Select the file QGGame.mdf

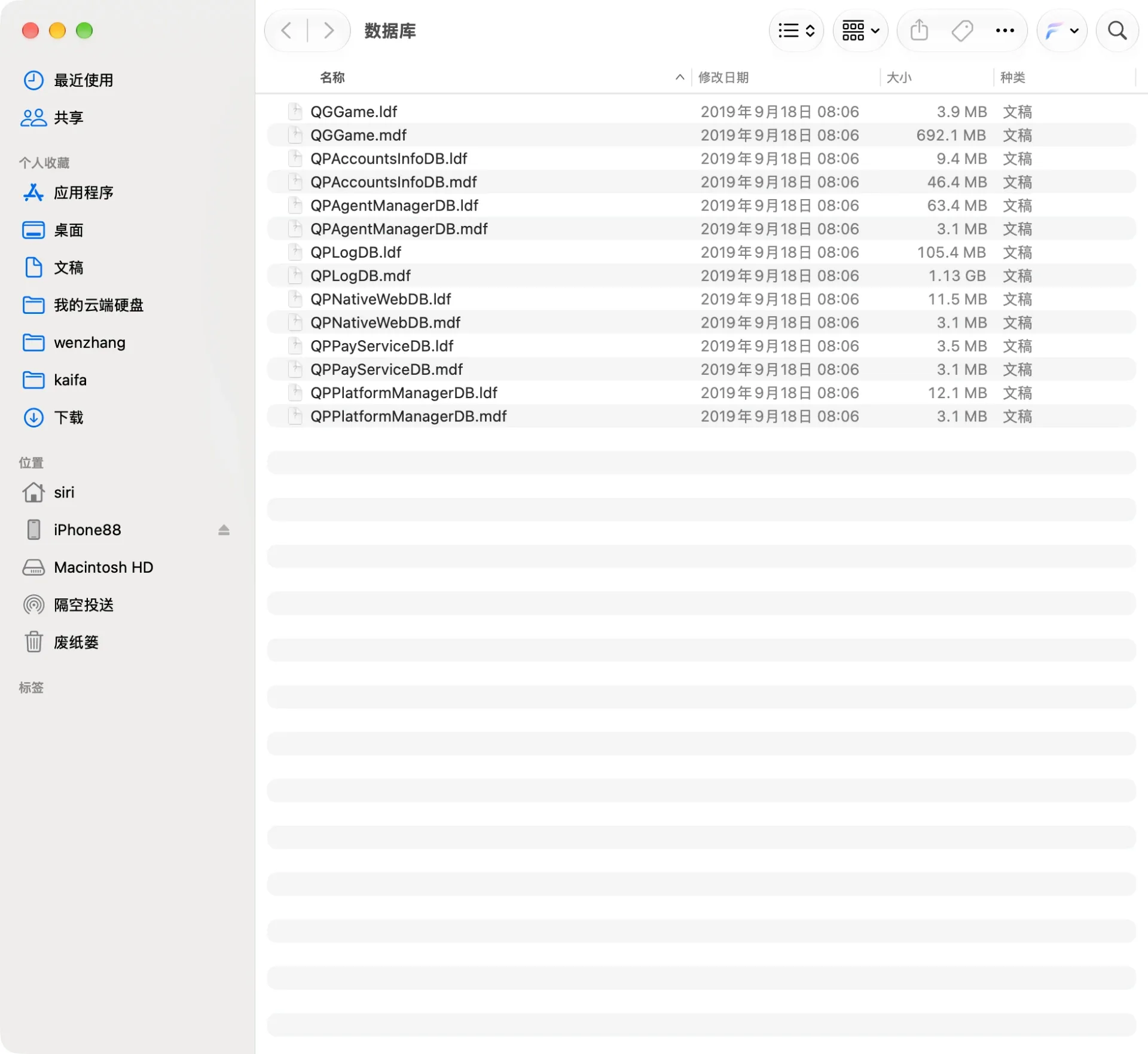(x=701, y=135)
